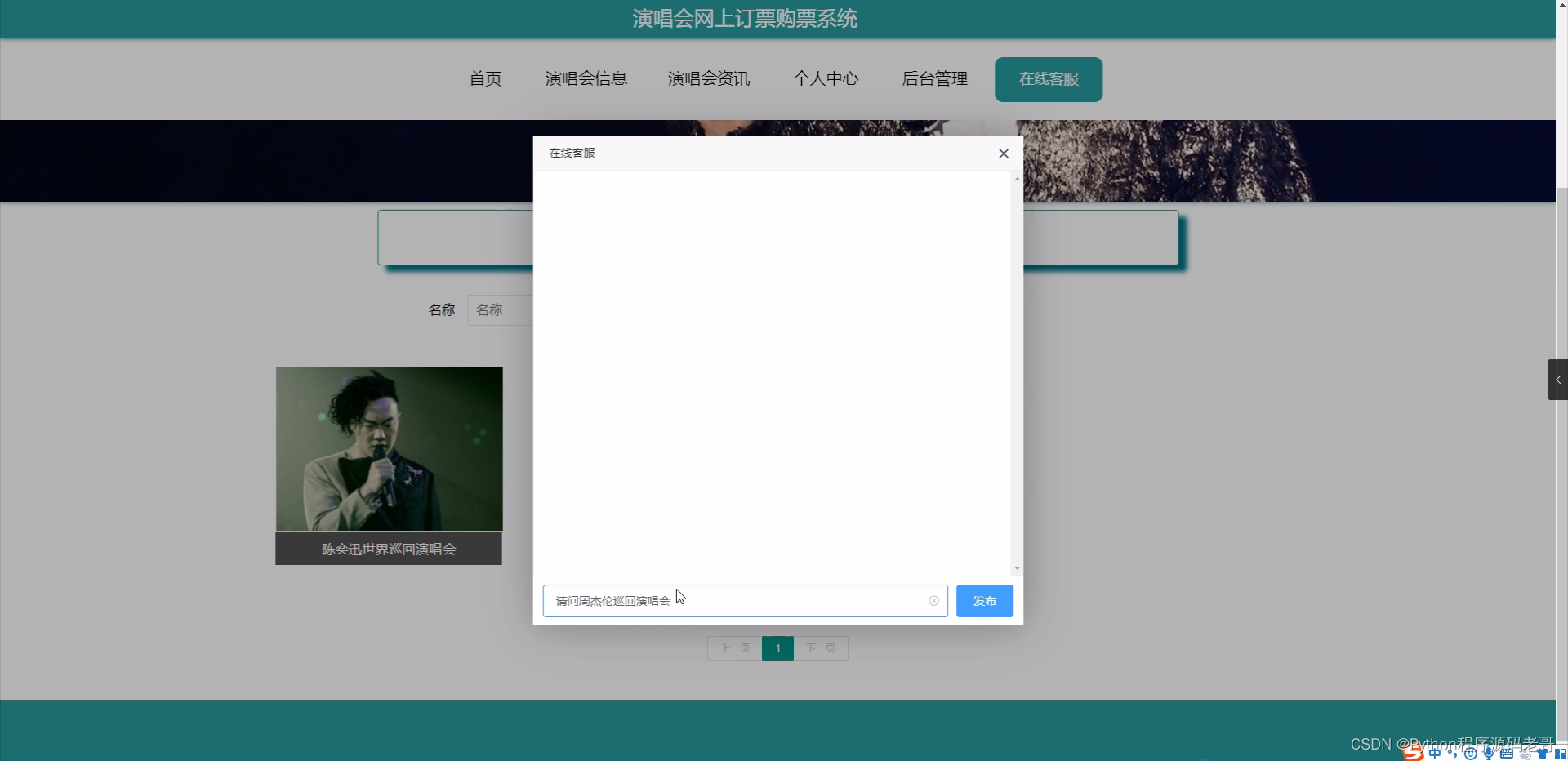
Task: Open the 首页 navigation item
Action: tap(485, 78)
